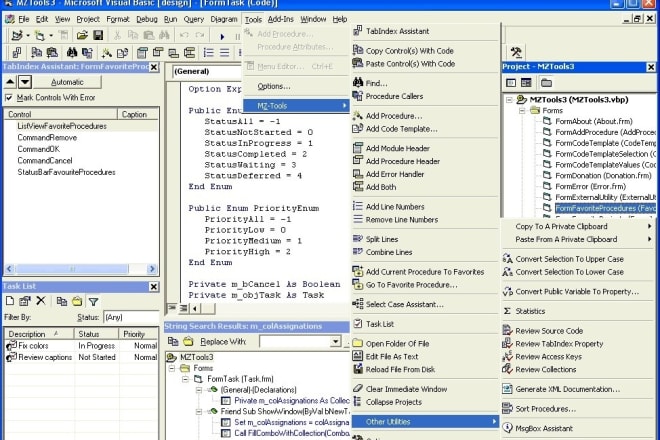The image size is (660, 440).
Task: Click the Find binoculars icon in MZ-Tools menu
Action: click(358, 83)
